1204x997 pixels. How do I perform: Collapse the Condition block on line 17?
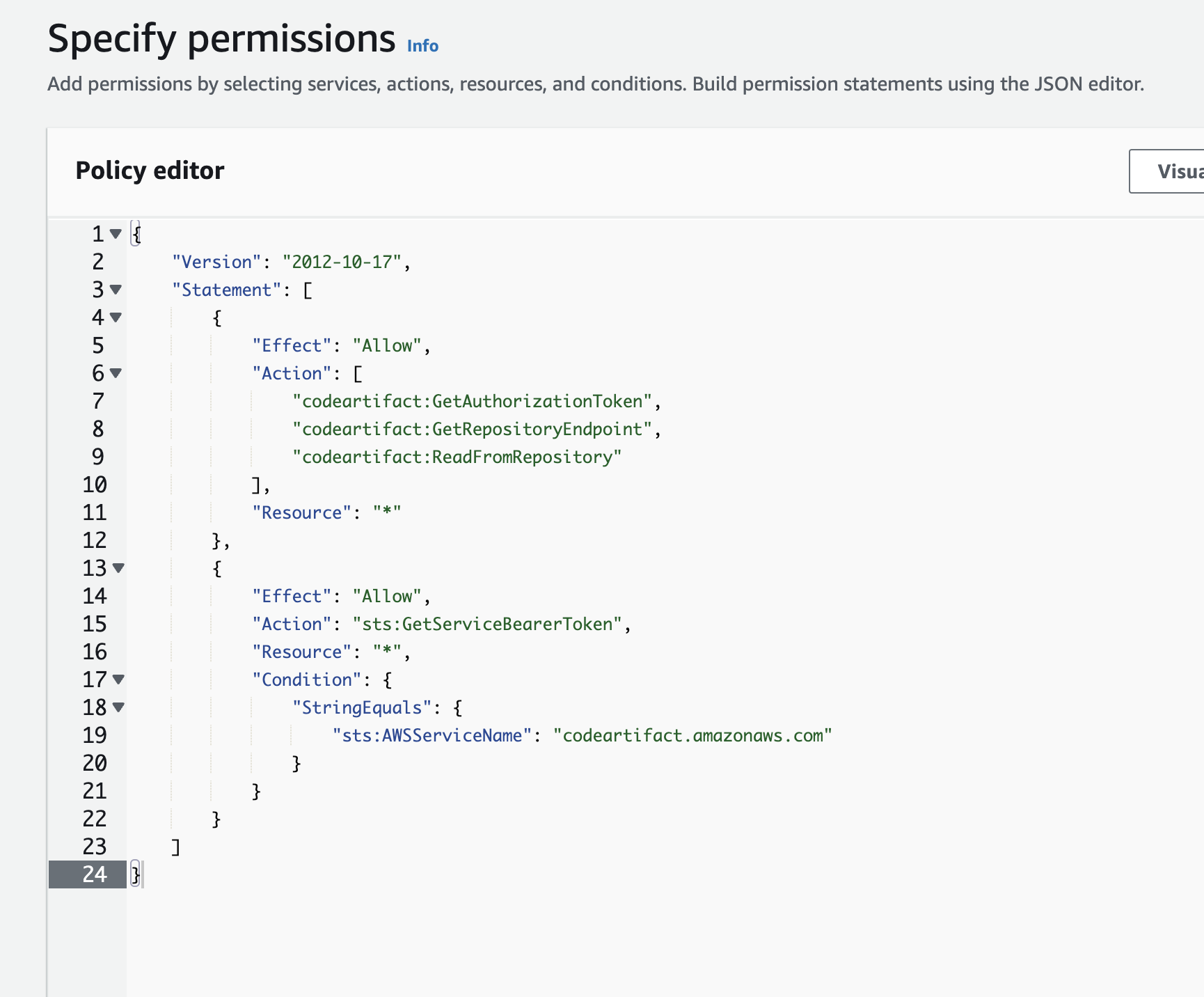pyautogui.click(x=118, y=680)
